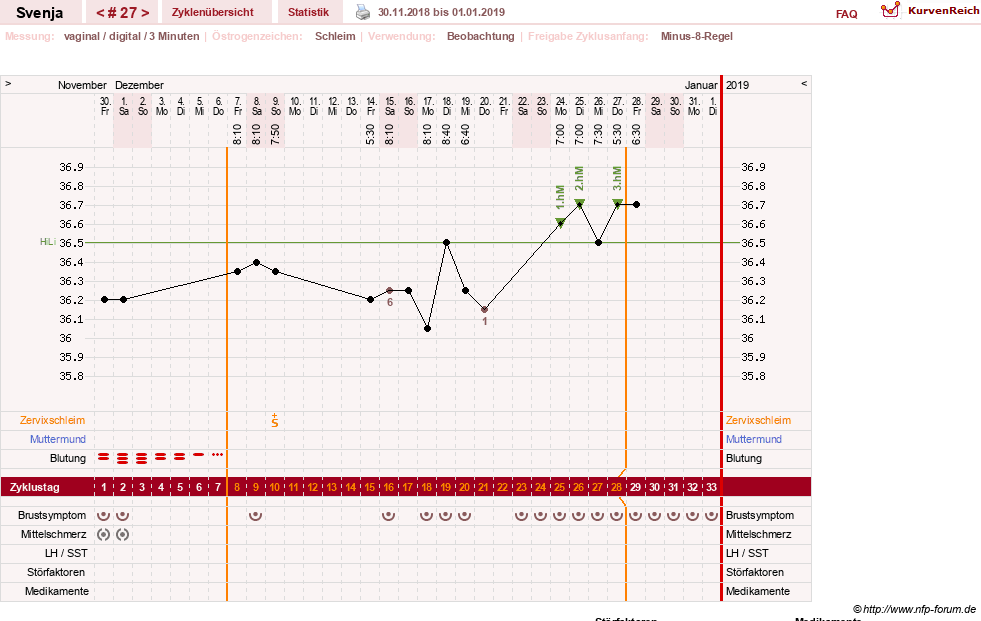
Task: Open the FAQ link
Action: coord(846,14)
